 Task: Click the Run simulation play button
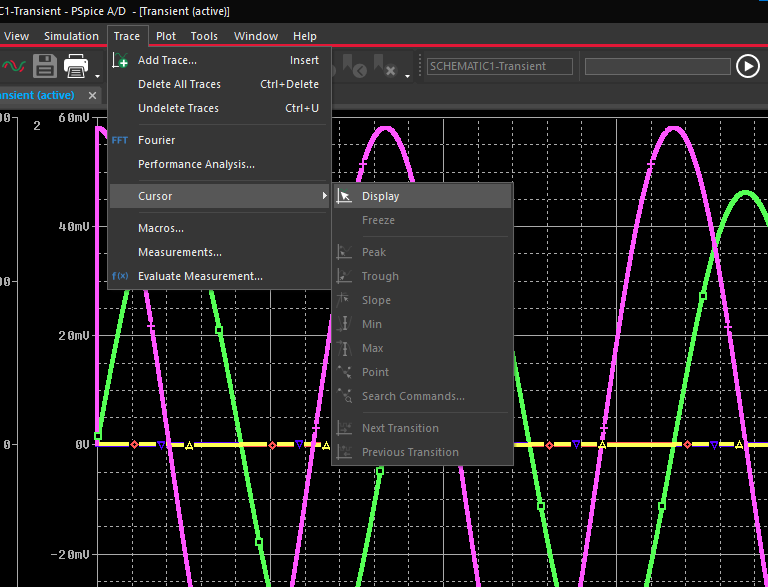coord(748,66)
